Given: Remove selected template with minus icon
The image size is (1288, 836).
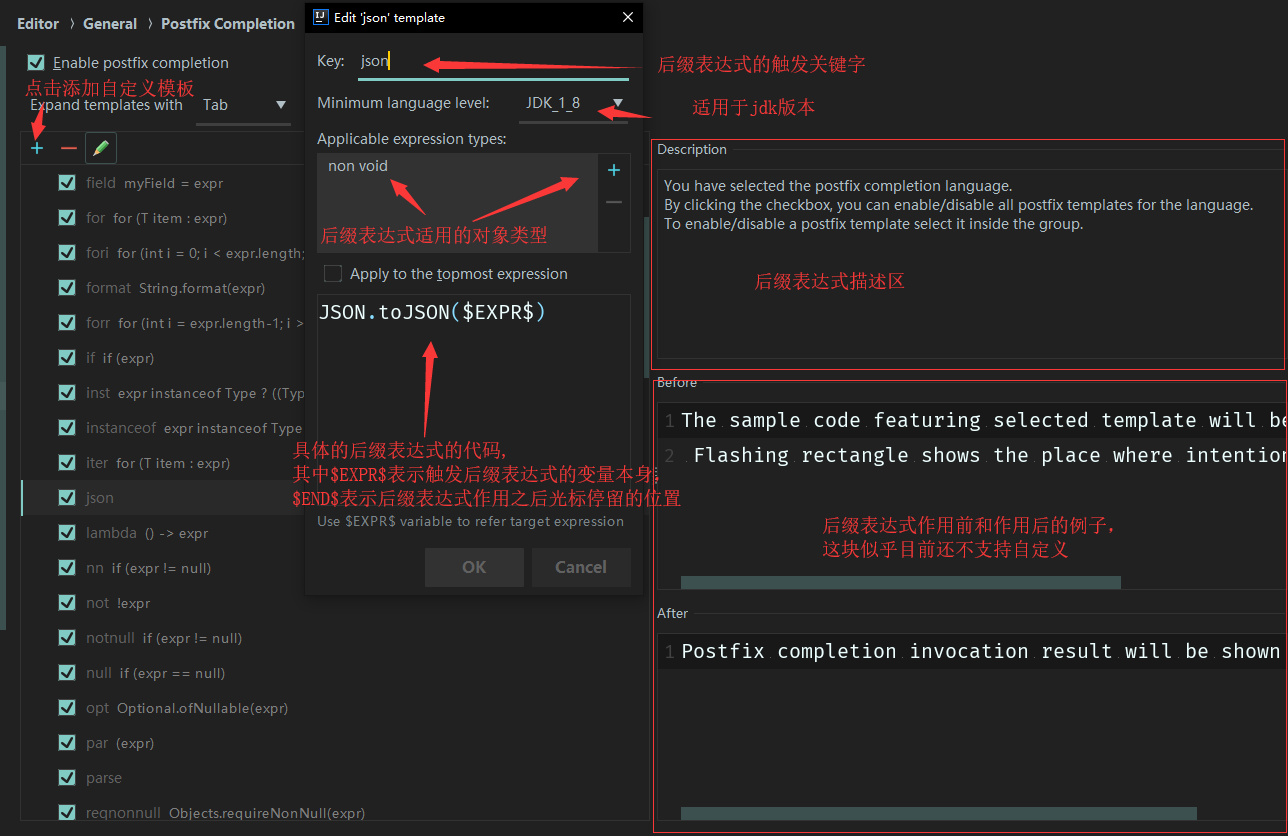Looking at the screenshot, I should (68, 148).
